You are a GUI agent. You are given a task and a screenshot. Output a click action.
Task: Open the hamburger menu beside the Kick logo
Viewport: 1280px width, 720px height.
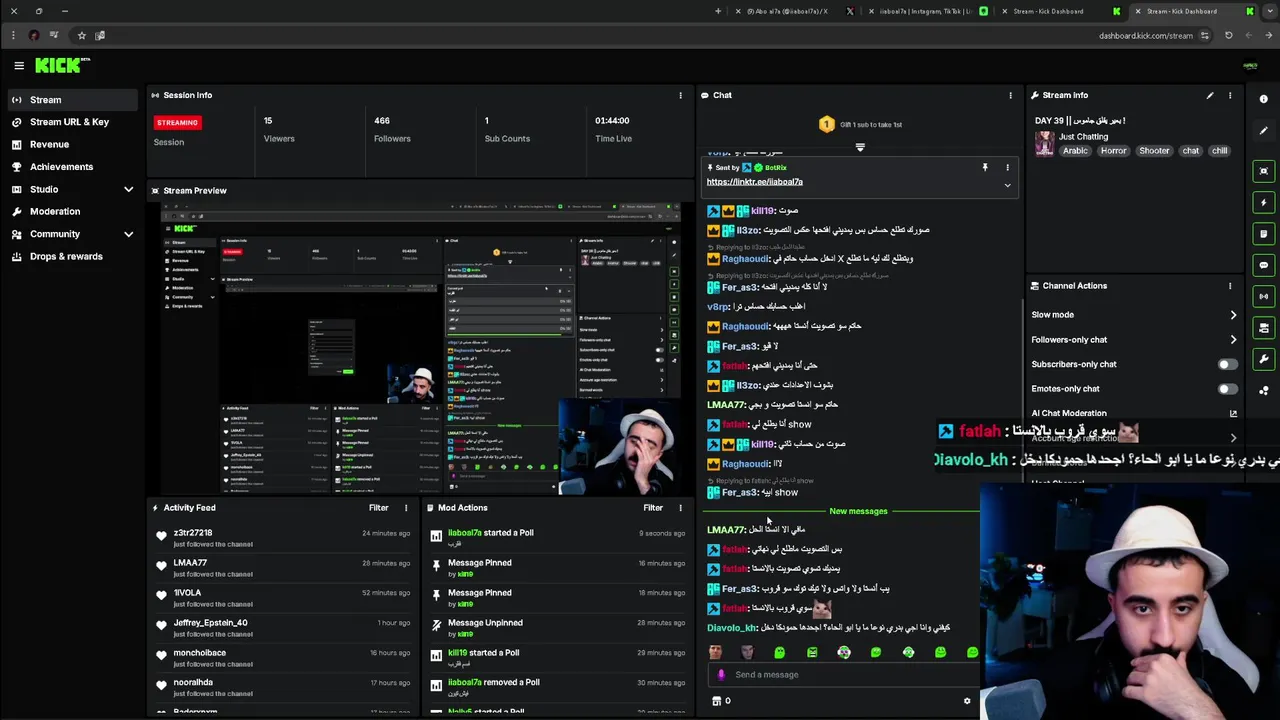(x=19, y=65)
